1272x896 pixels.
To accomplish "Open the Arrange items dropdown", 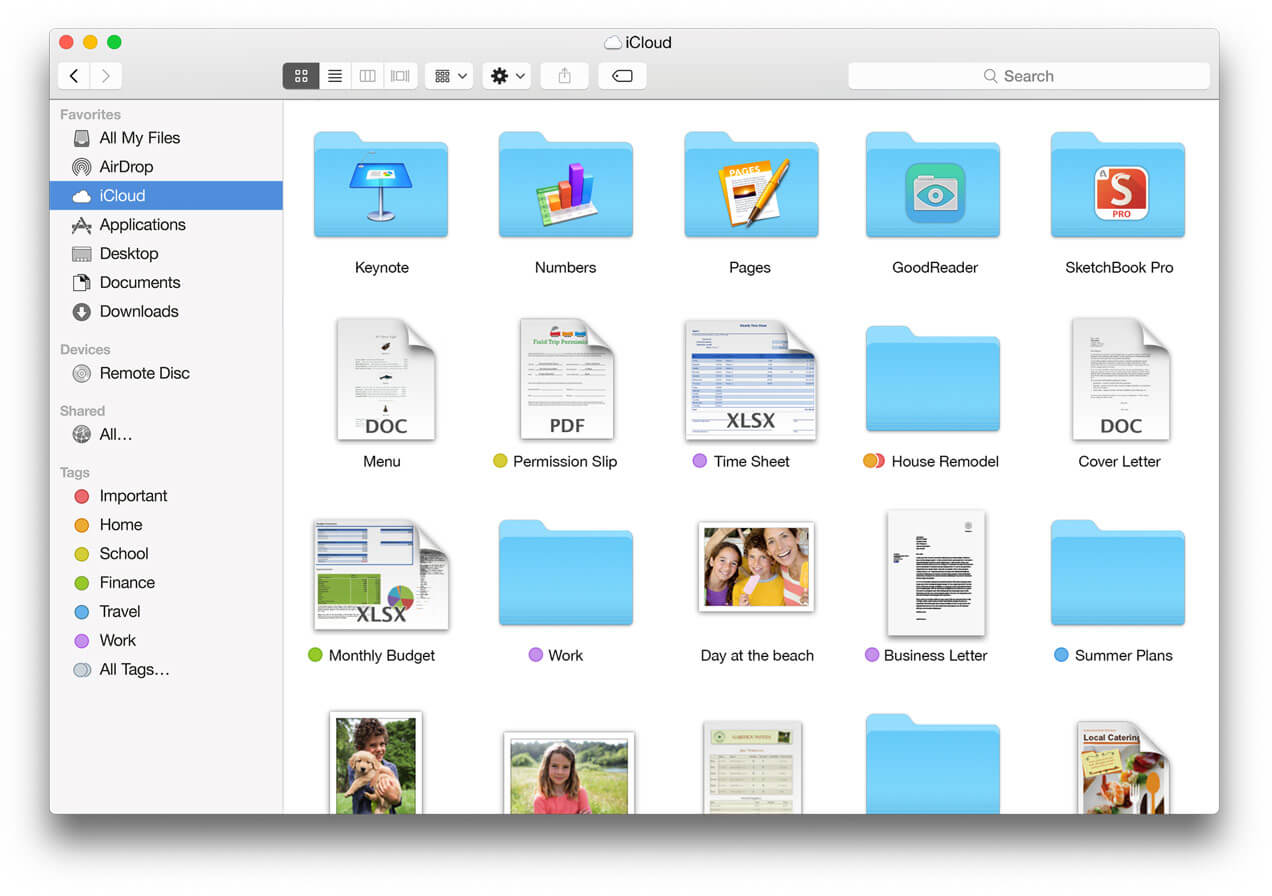I will coord(449,76).
